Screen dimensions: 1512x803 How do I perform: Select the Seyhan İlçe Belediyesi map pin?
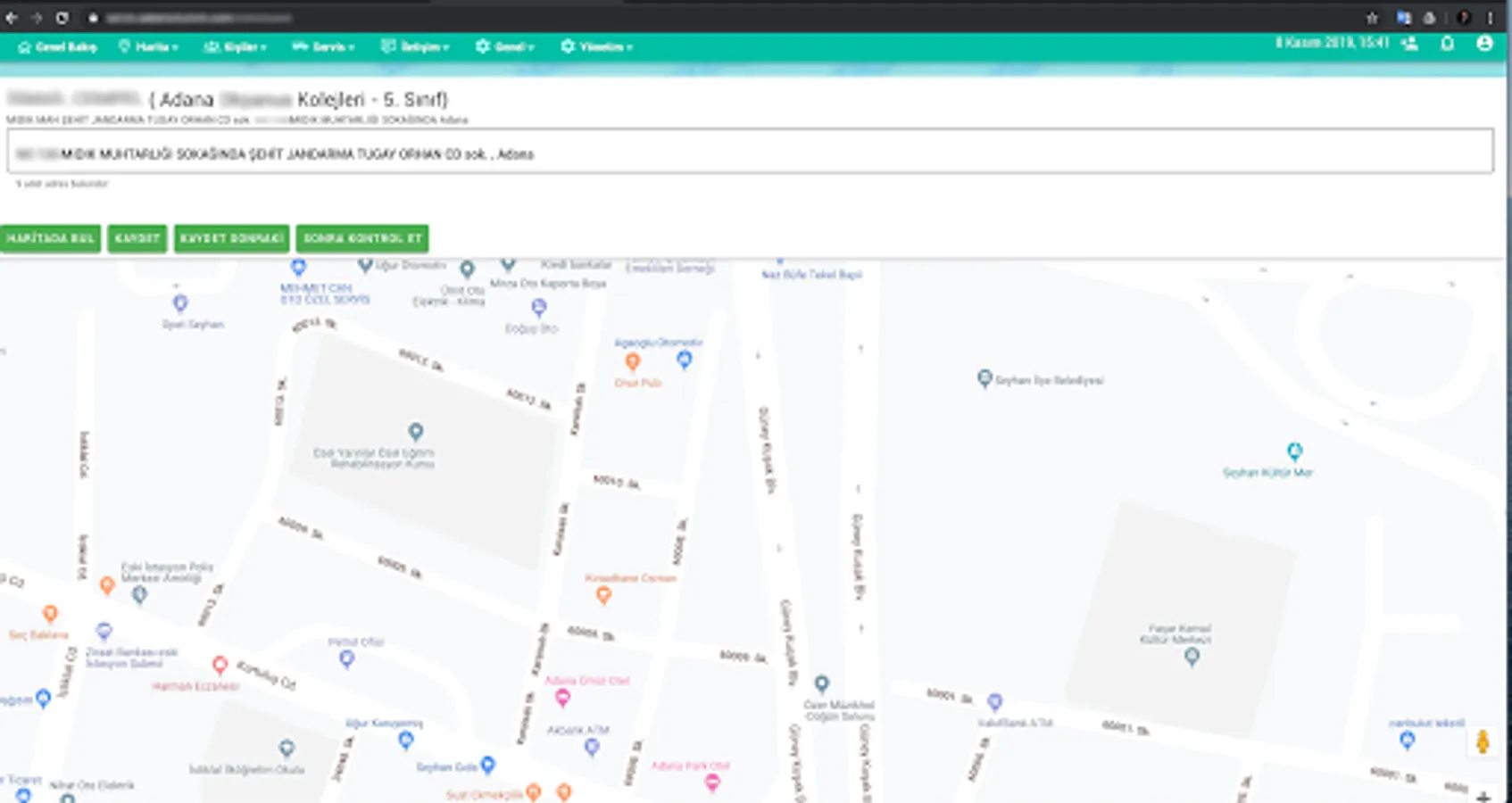click(984, 379)
